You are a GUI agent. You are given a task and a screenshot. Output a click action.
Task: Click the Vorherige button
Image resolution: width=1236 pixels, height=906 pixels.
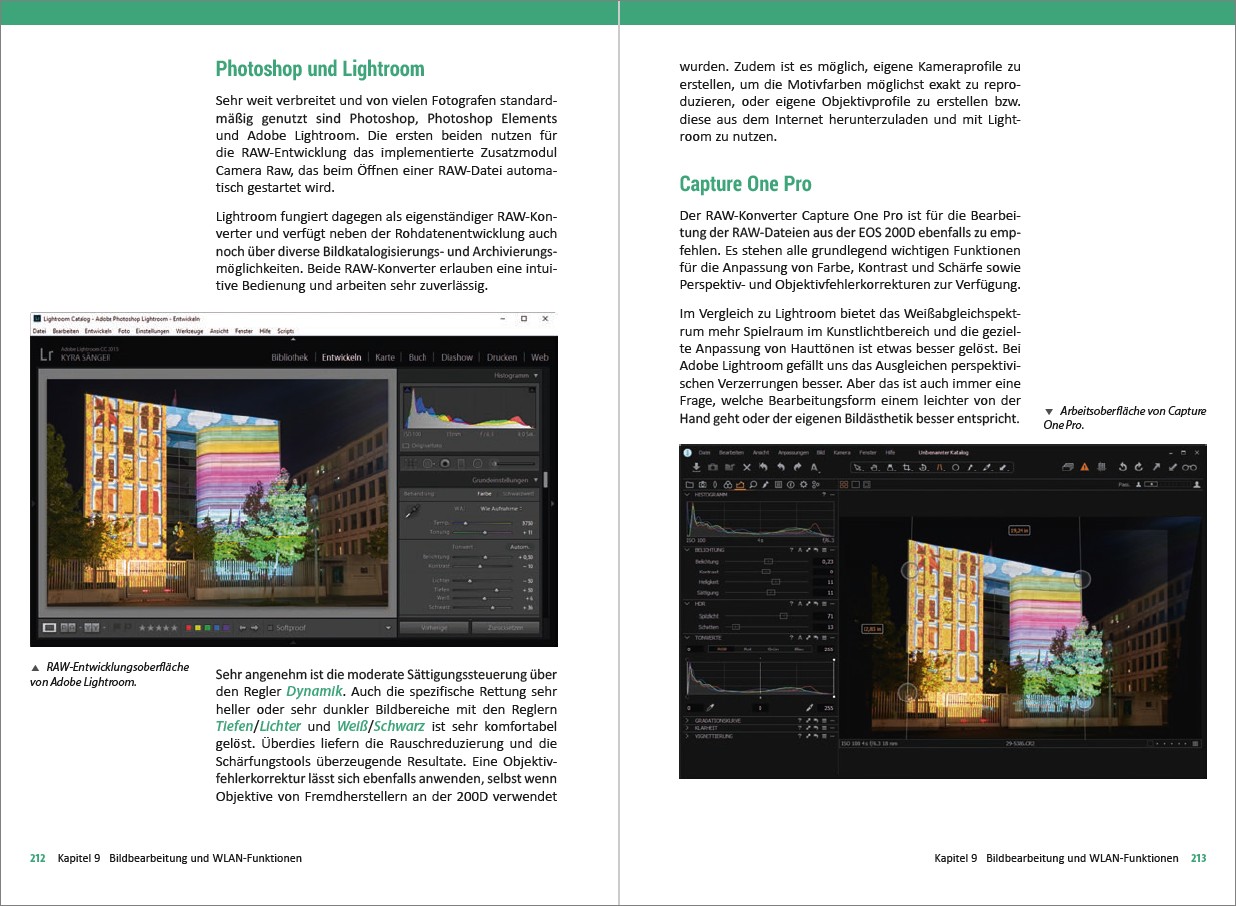click(x=433, y=628)
